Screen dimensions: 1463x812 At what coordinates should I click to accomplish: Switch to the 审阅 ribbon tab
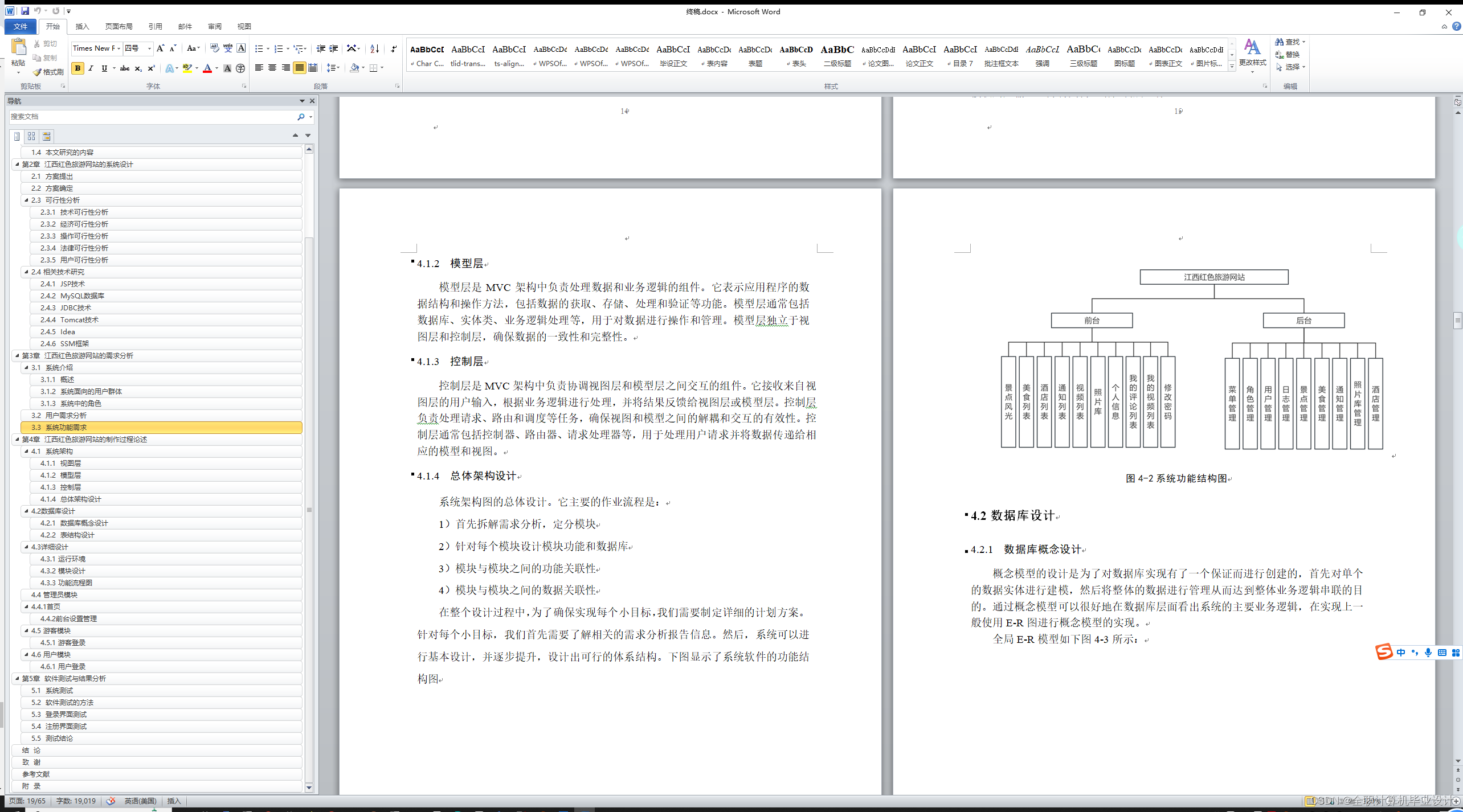coord(214,26)
